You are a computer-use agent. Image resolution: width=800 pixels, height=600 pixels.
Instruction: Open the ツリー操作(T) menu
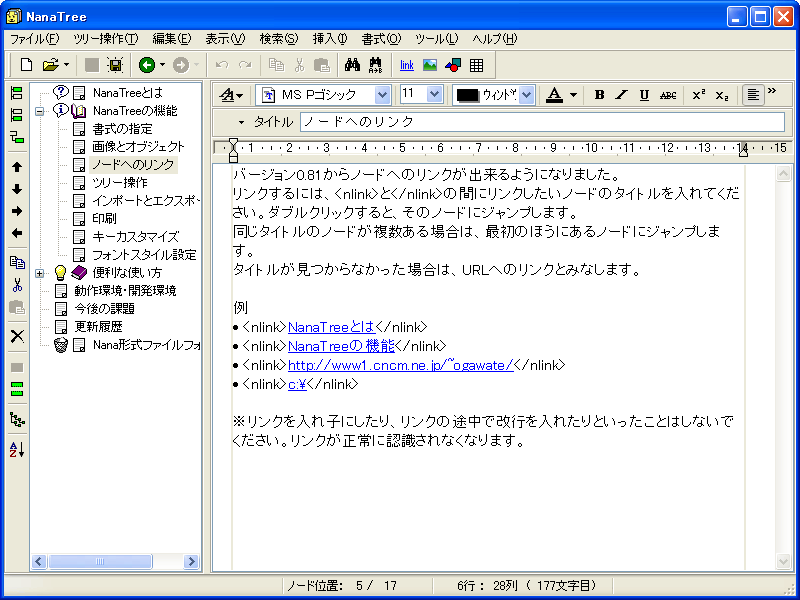(x=105, y=39)
